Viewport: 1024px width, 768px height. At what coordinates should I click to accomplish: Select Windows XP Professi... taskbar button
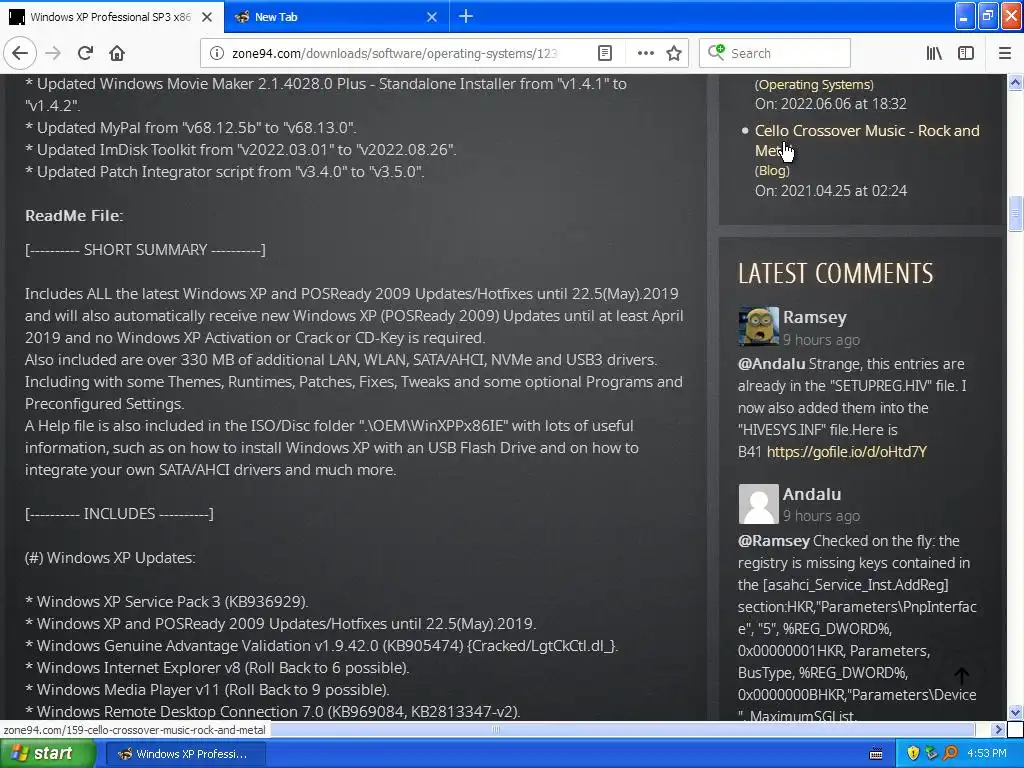[185, 754]
